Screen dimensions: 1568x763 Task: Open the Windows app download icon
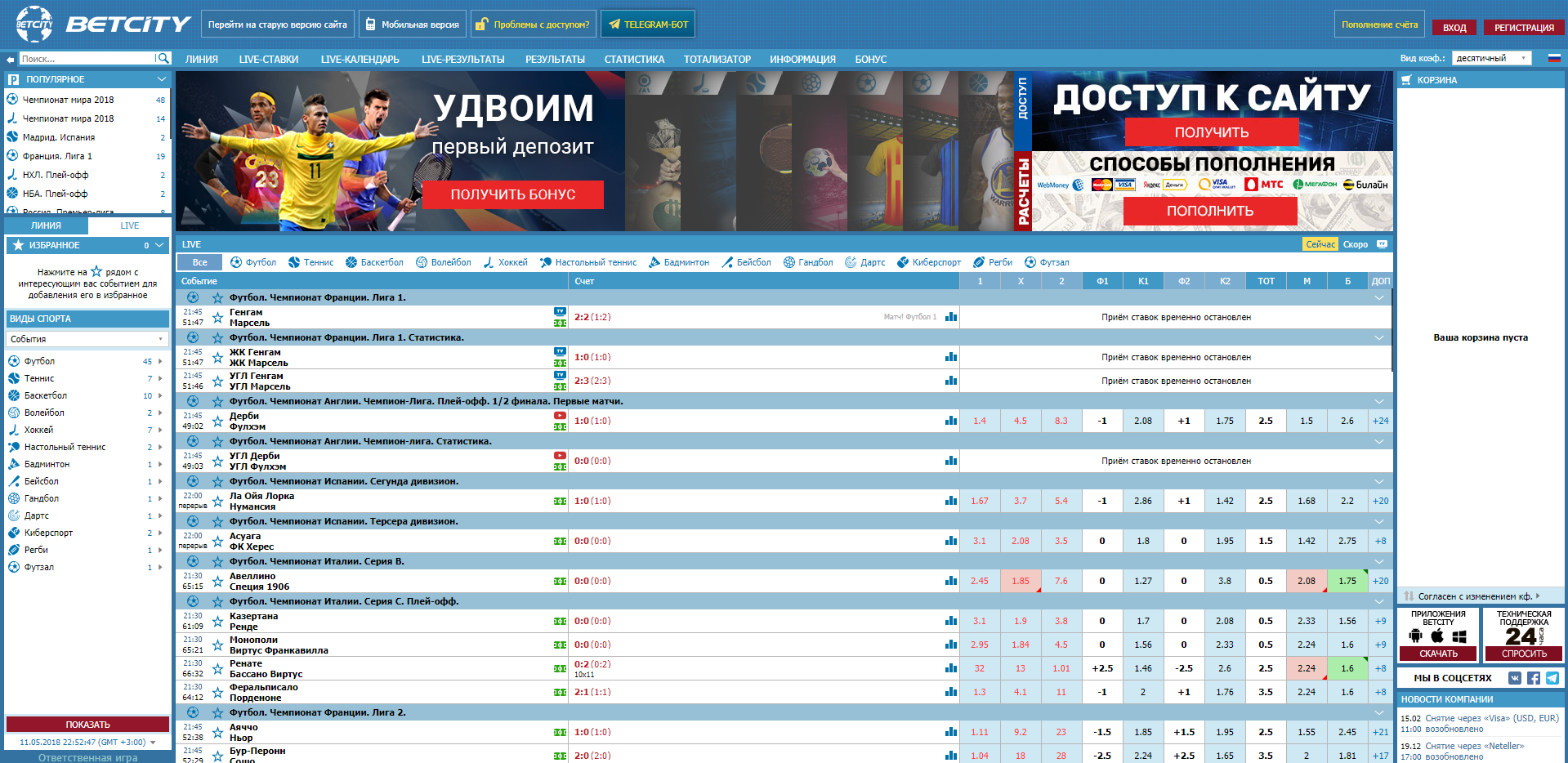coord(1459,636)
